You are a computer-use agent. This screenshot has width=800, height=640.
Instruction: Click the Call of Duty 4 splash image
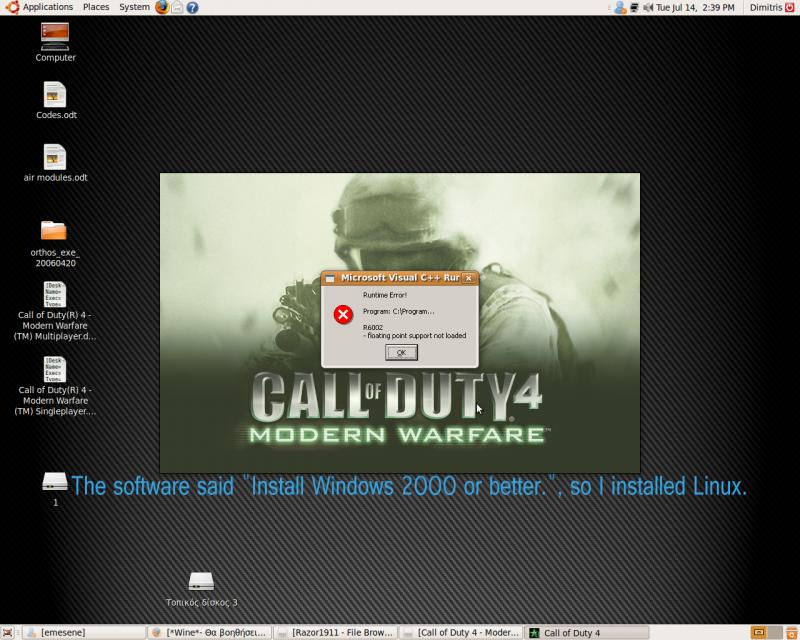click(400, 323)
